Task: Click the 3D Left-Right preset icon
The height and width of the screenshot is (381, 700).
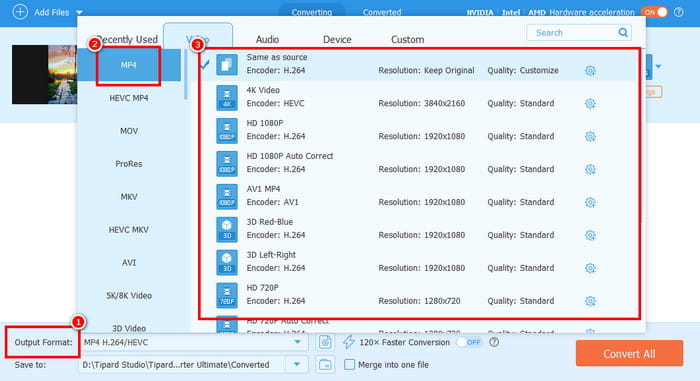Action: 227,263
